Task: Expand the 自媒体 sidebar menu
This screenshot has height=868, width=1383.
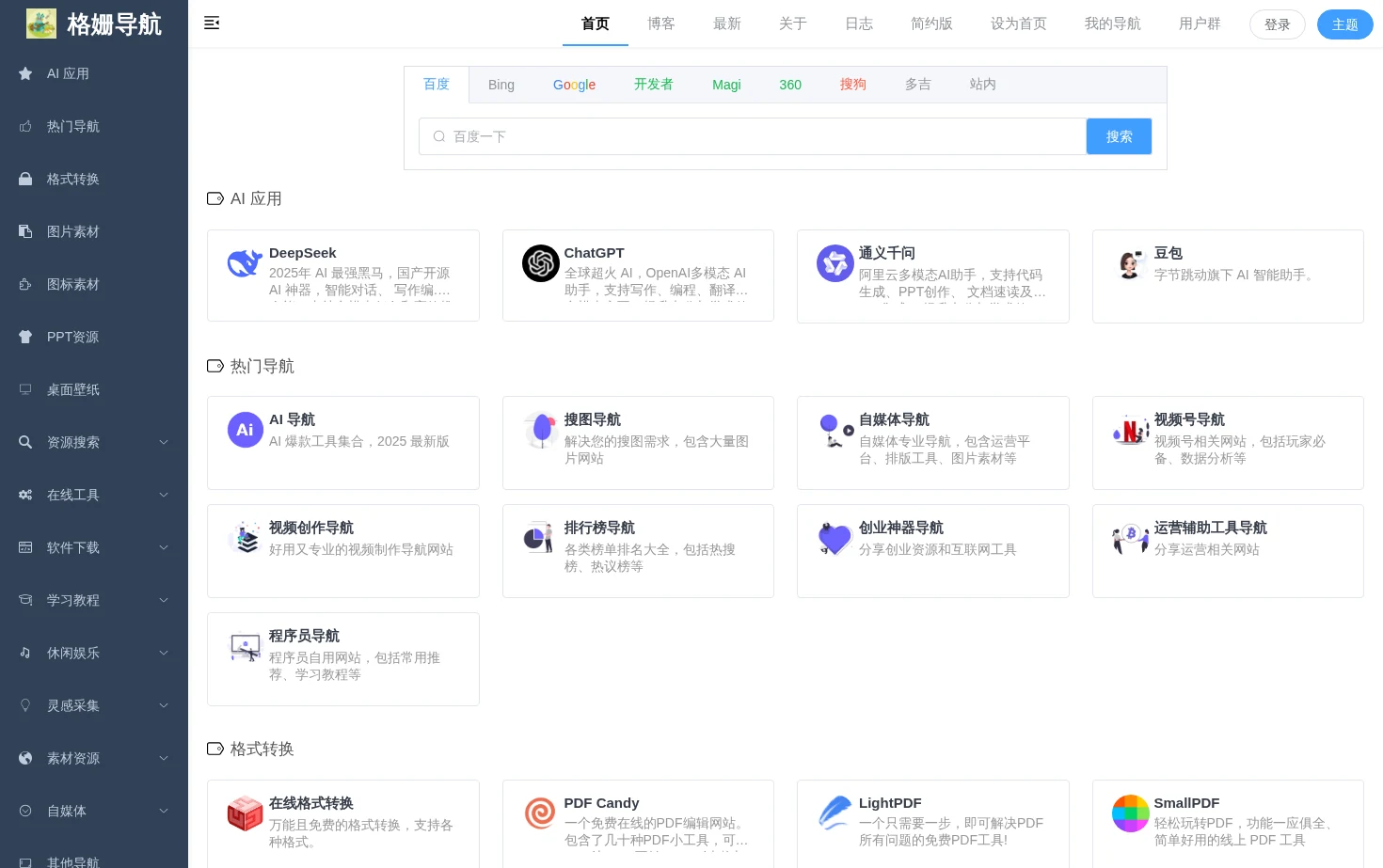Action: point(94,811)
